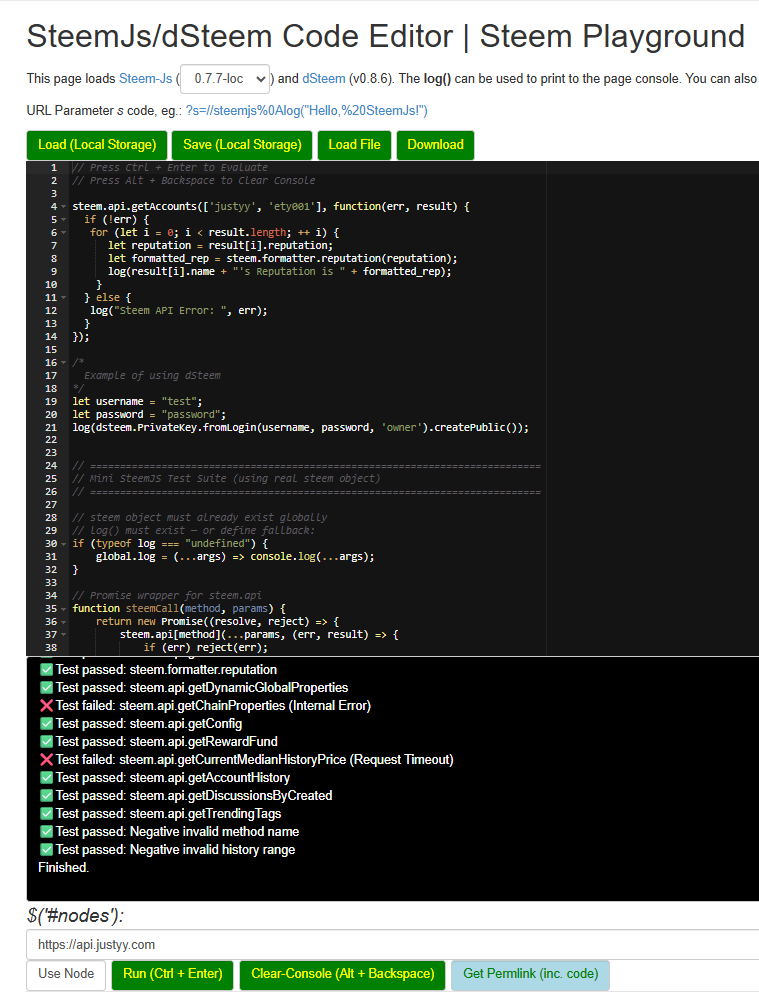759x996 pixels.
Task: Collapse callback fold at line 37
Action: 64,635
